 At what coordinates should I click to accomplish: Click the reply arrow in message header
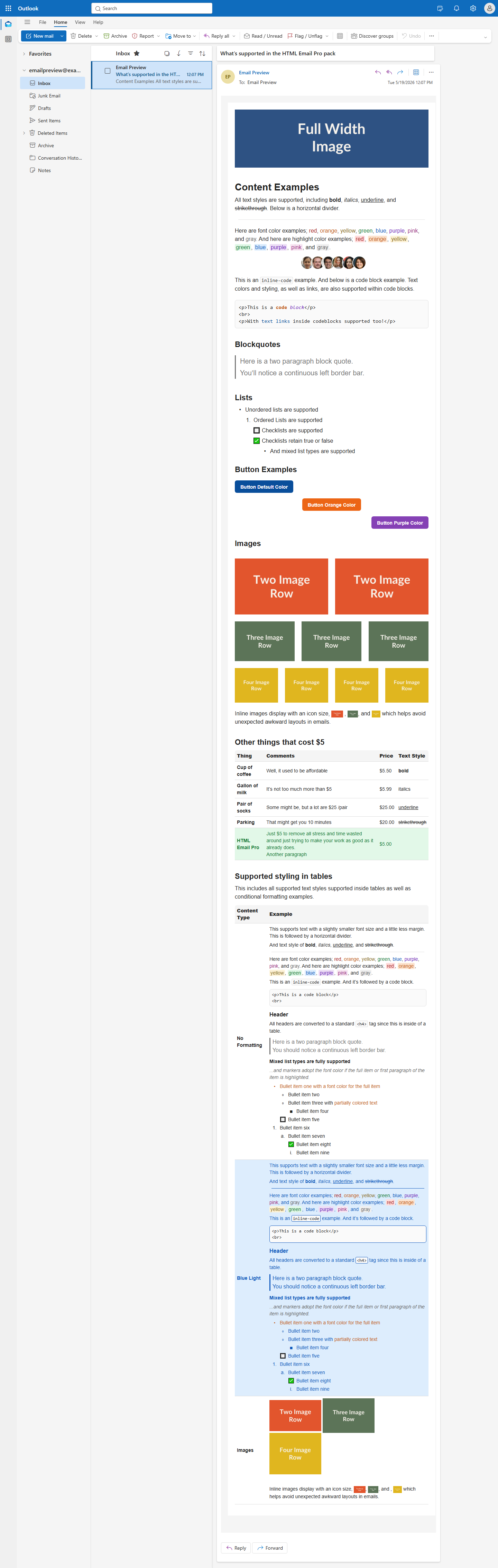(x=378, y=73)
